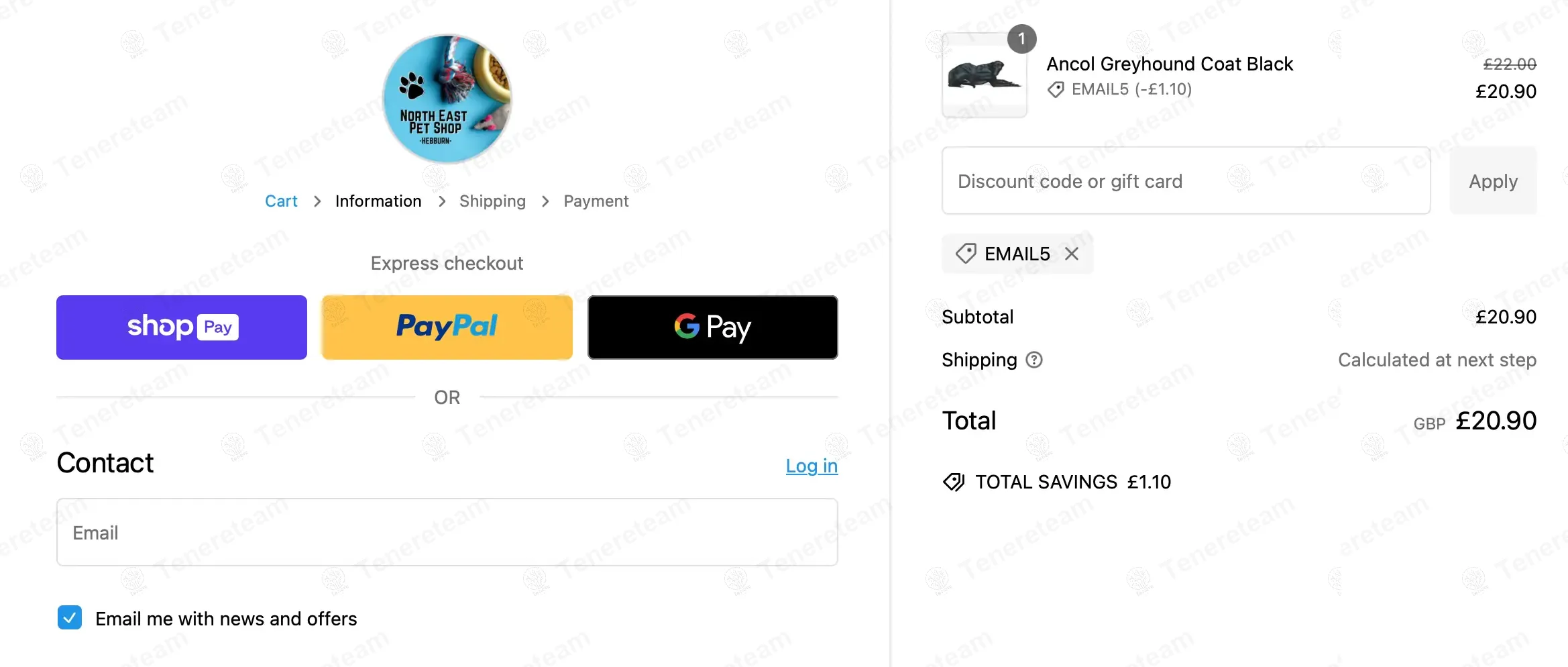Check out with Google Pay
Image resolution: width=1568 pixels, height=667 pixels.
712,327
